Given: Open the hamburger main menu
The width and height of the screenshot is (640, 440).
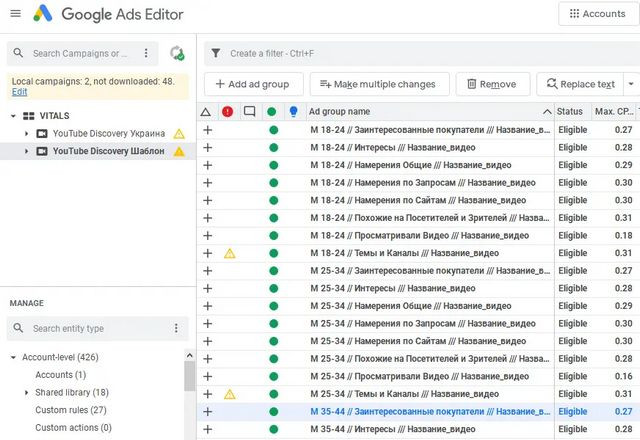Looking at the screenshot, I should pyautogui.click(x=16, y=13).
